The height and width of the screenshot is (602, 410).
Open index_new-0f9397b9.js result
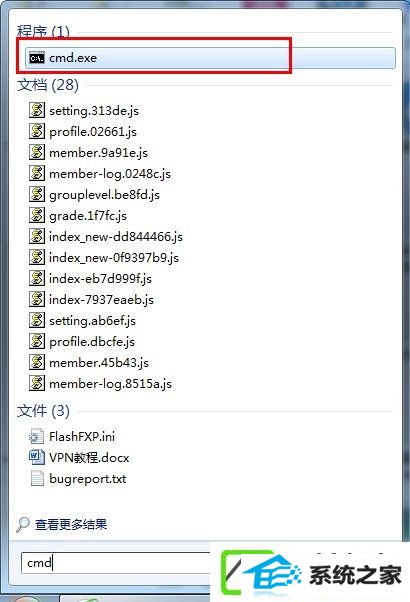click(114, 258)
